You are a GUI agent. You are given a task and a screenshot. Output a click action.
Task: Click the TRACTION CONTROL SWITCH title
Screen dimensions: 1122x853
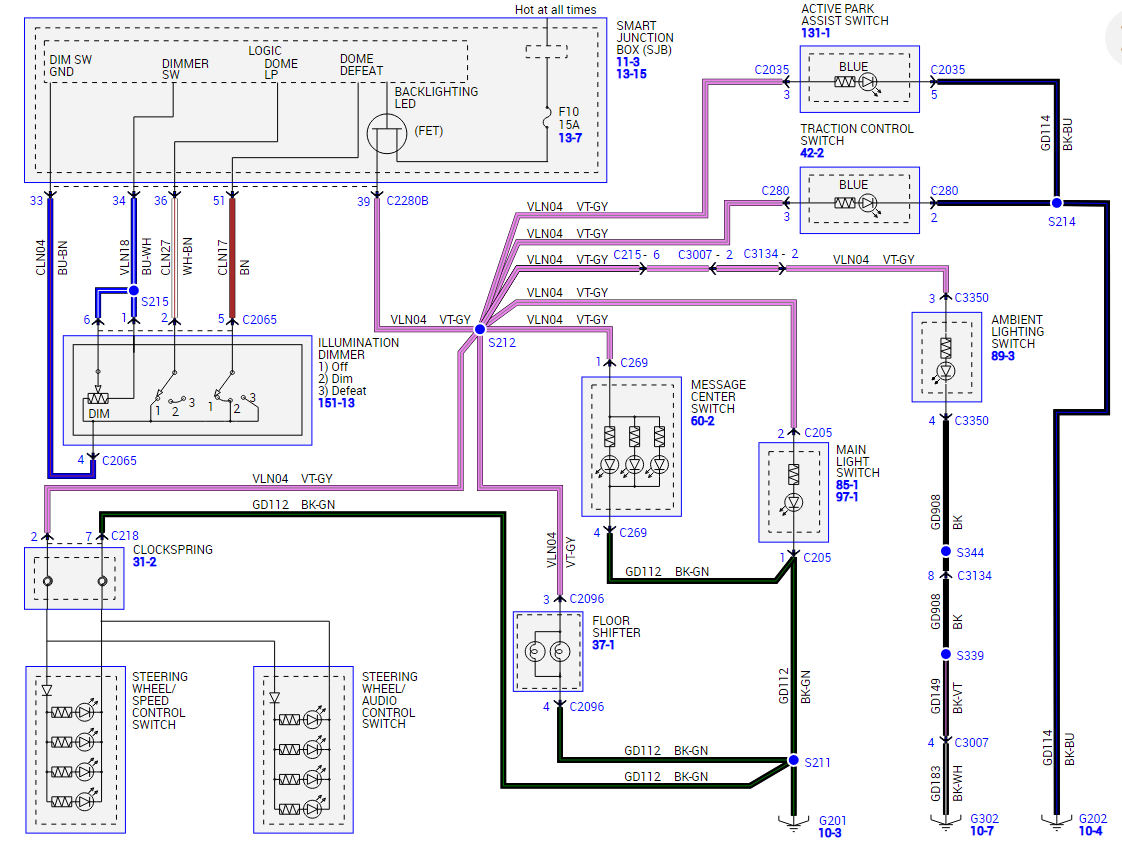pyautogui.click(x=857, y=135)
